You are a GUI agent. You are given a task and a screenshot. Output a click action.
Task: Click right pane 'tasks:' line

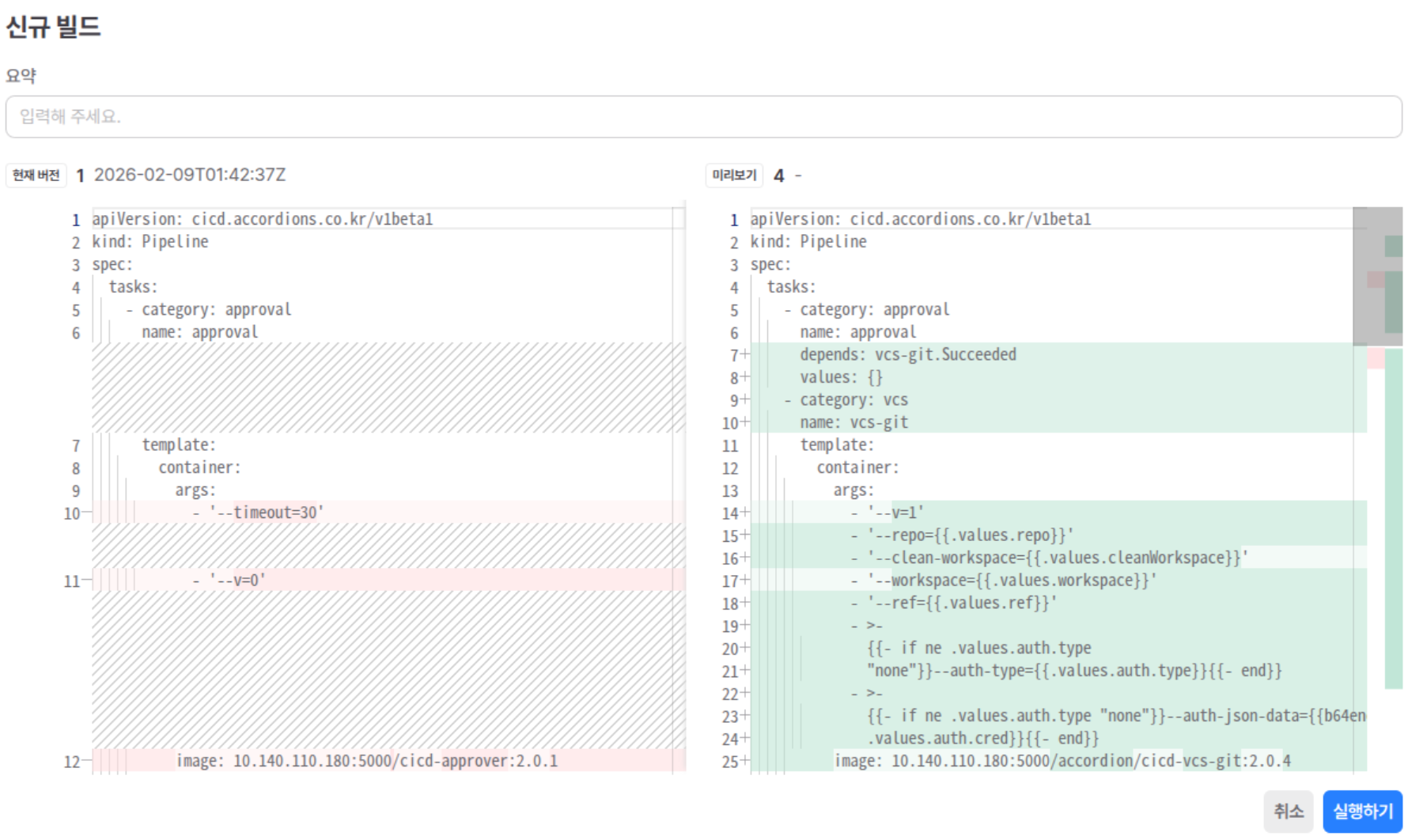click(791, 287)
